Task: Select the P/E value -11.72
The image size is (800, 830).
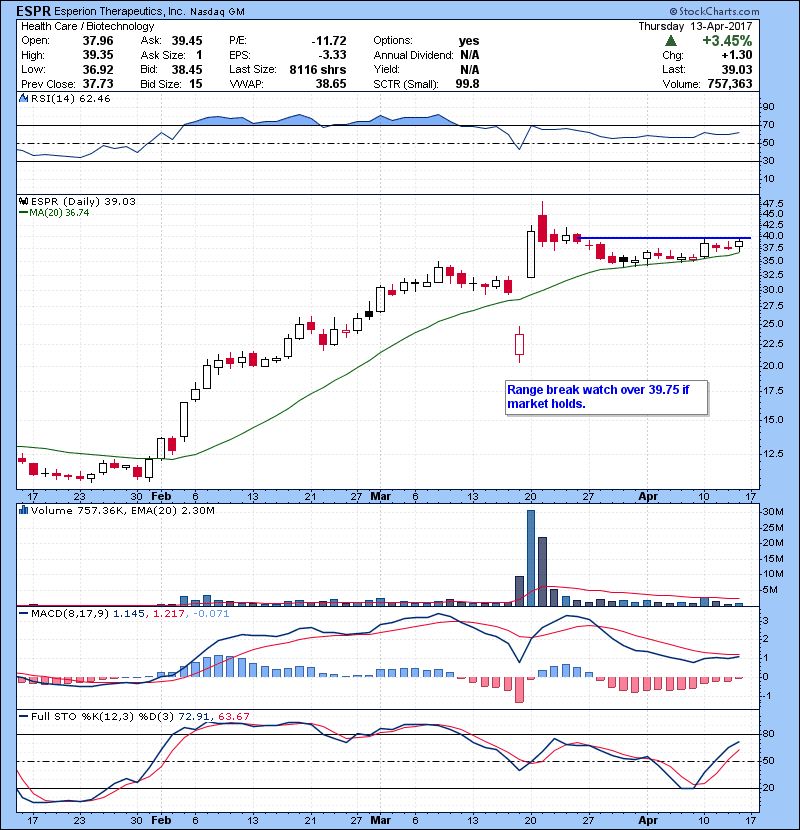Action: [x=329, y=41]
